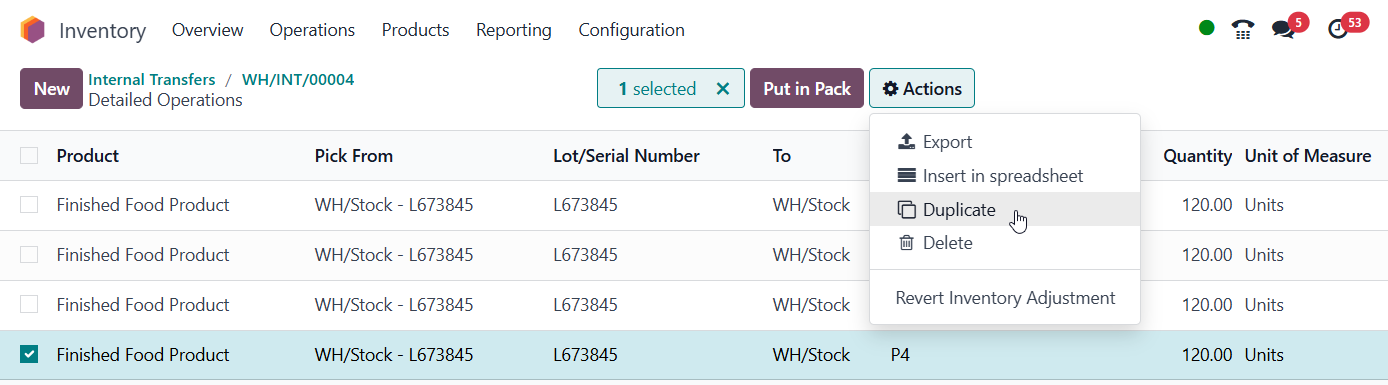Go to Internal Transfers breadcrumb link
This screenshot has width=1388, height=385.
pos(152,79)
